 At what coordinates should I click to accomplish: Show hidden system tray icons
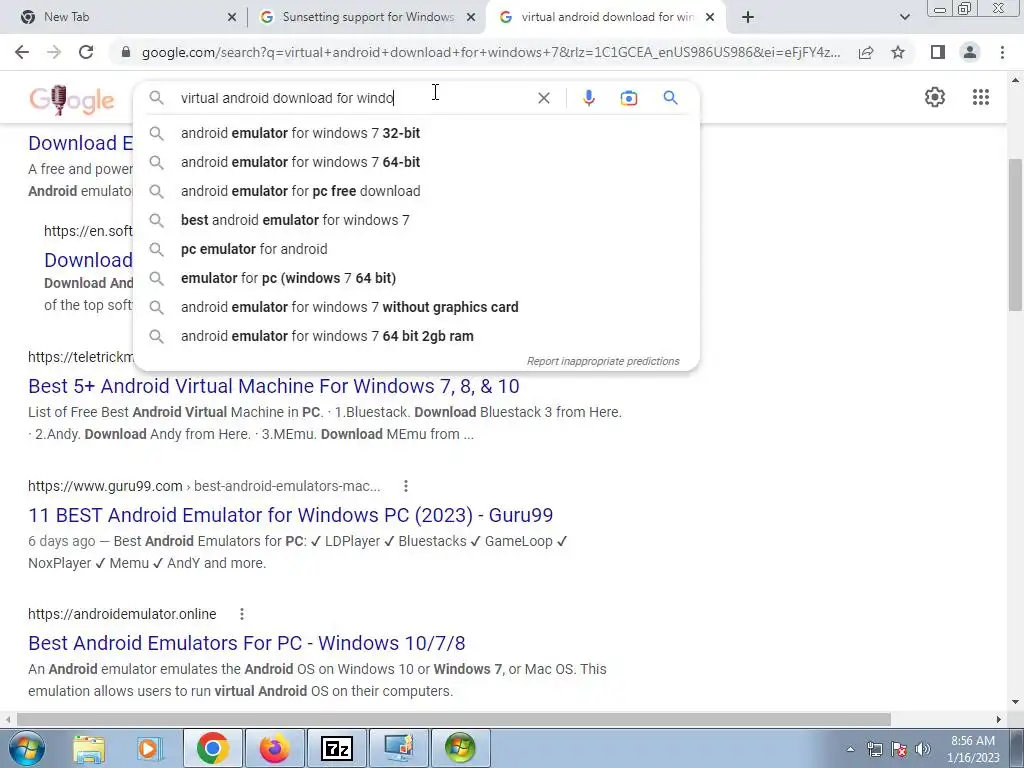[850, 749]
